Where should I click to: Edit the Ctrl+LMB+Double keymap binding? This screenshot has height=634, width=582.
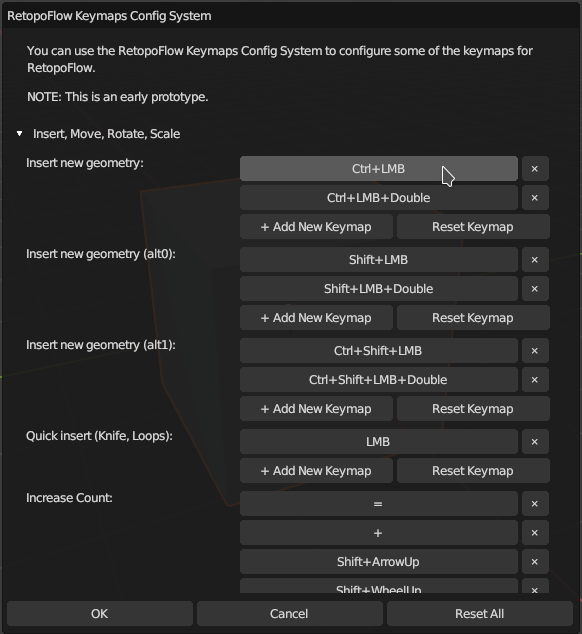click(379, 198)
